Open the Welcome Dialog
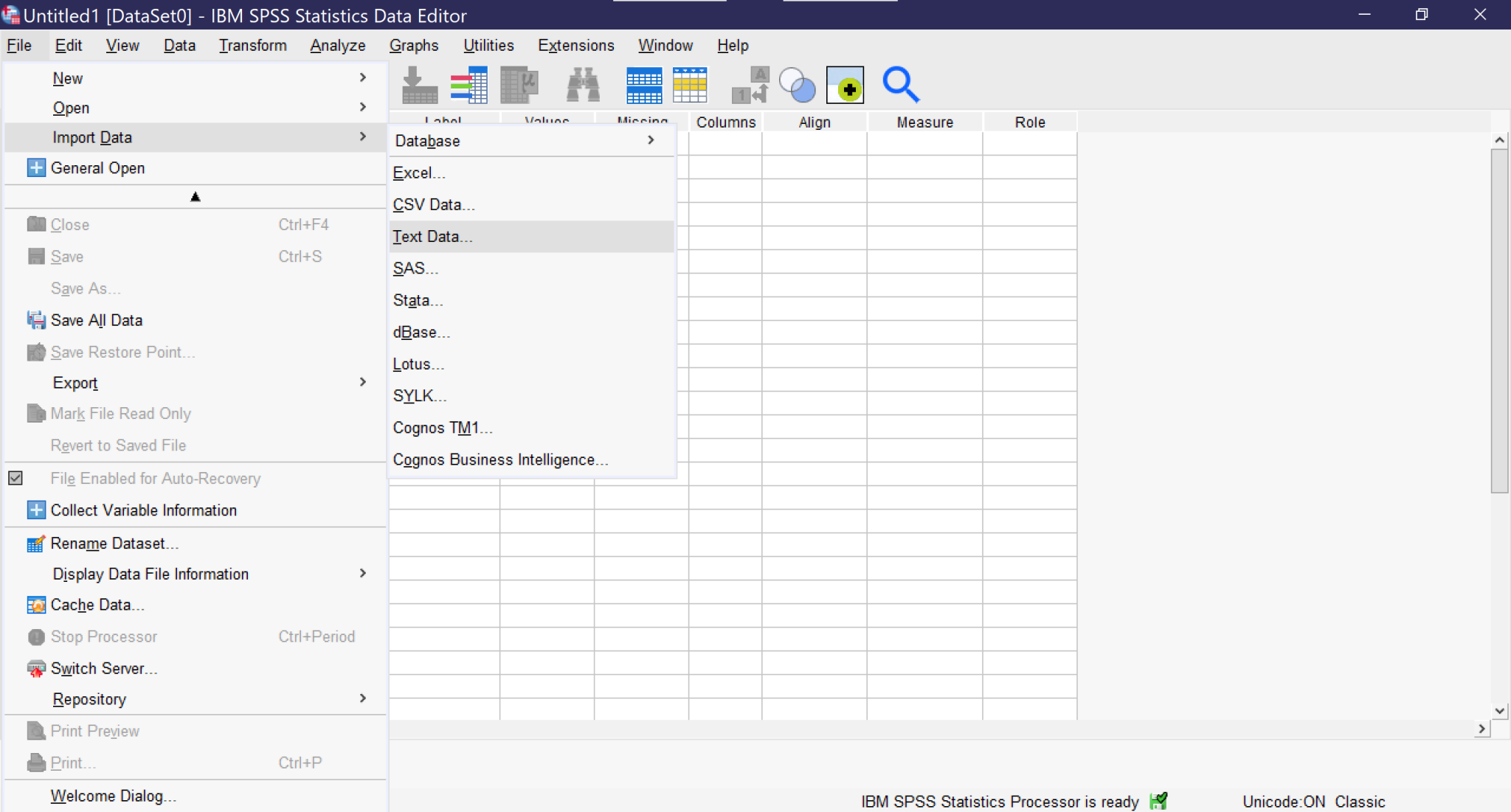This screenshot has width=1511, height=812. (112, 795)
